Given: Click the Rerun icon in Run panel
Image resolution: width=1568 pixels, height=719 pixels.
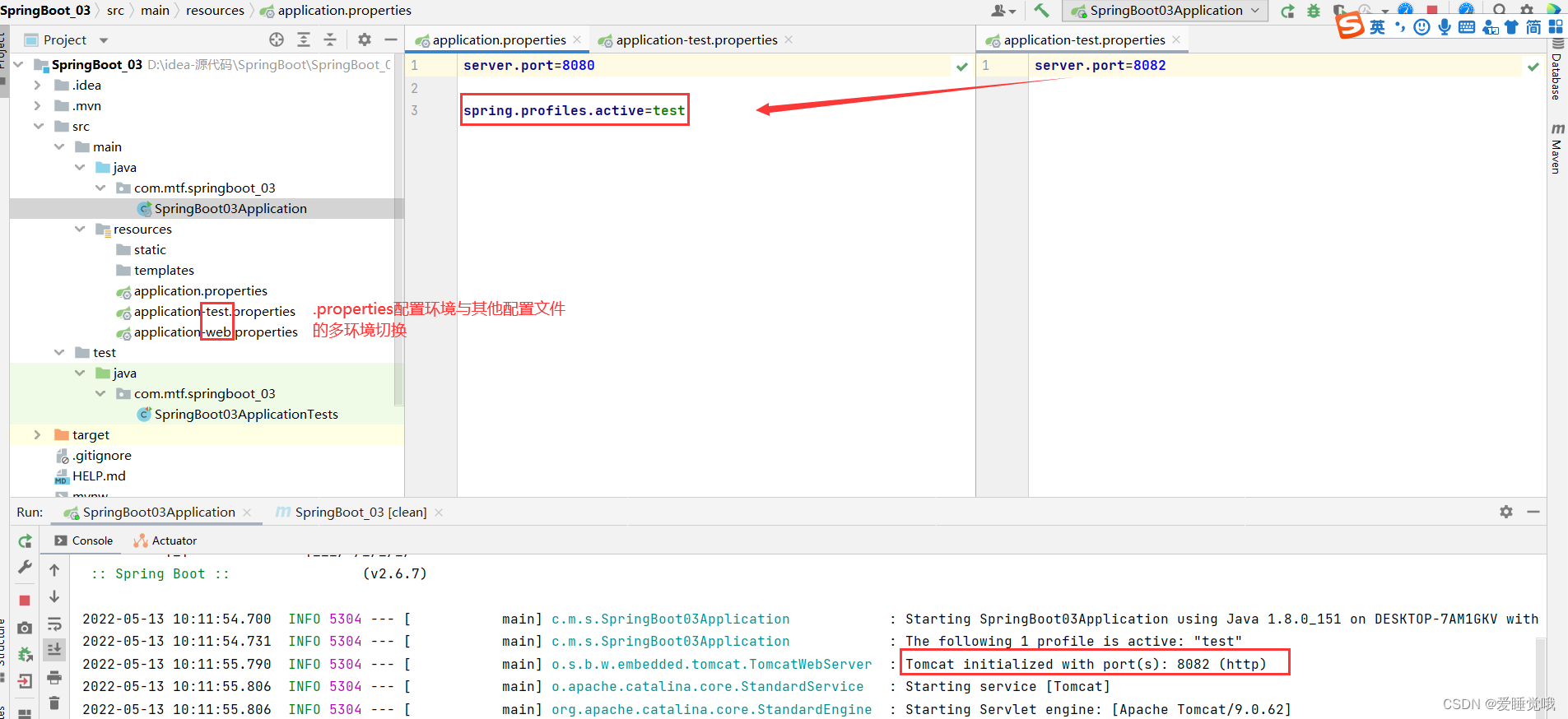Looking at the screenshot, I should point(25,541).
